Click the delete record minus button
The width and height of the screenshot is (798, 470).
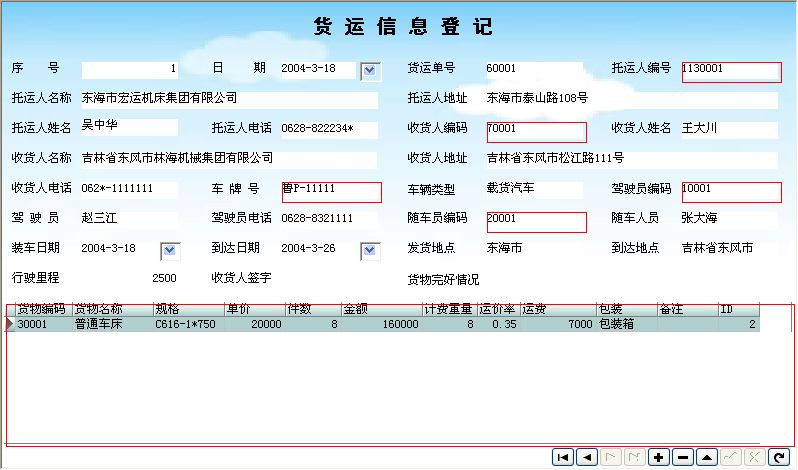point(683,457)
